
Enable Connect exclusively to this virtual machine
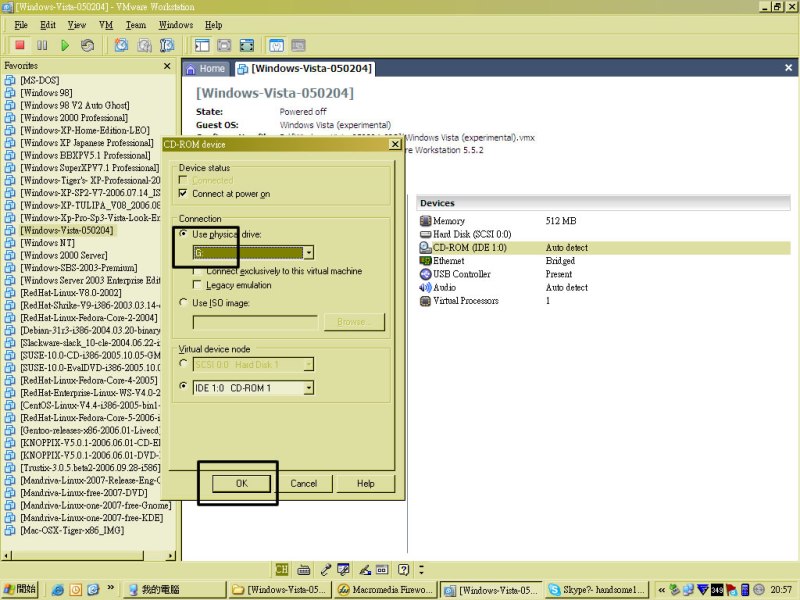(197, 271)
